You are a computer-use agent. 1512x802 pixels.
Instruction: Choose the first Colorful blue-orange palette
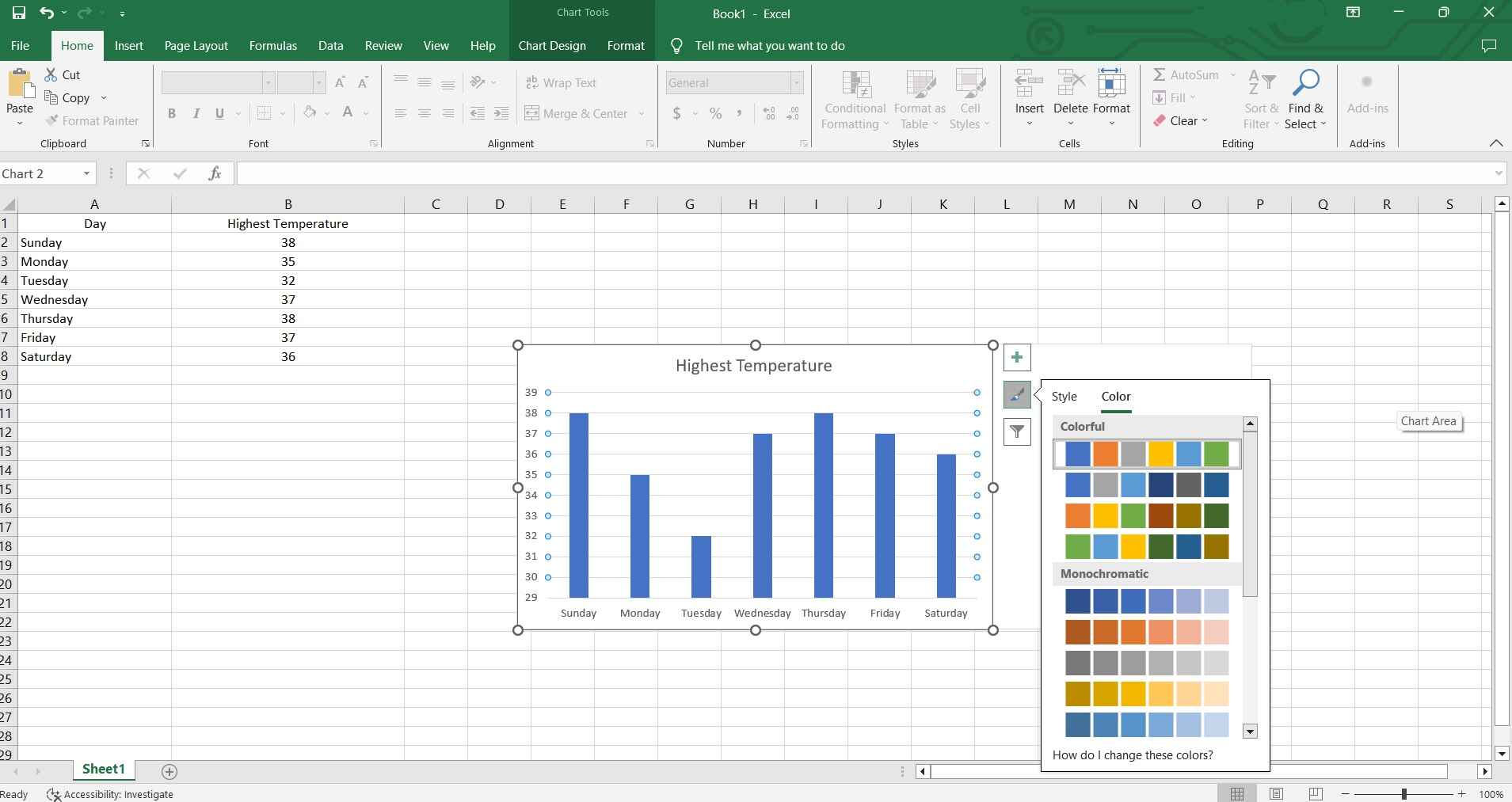1147,454
